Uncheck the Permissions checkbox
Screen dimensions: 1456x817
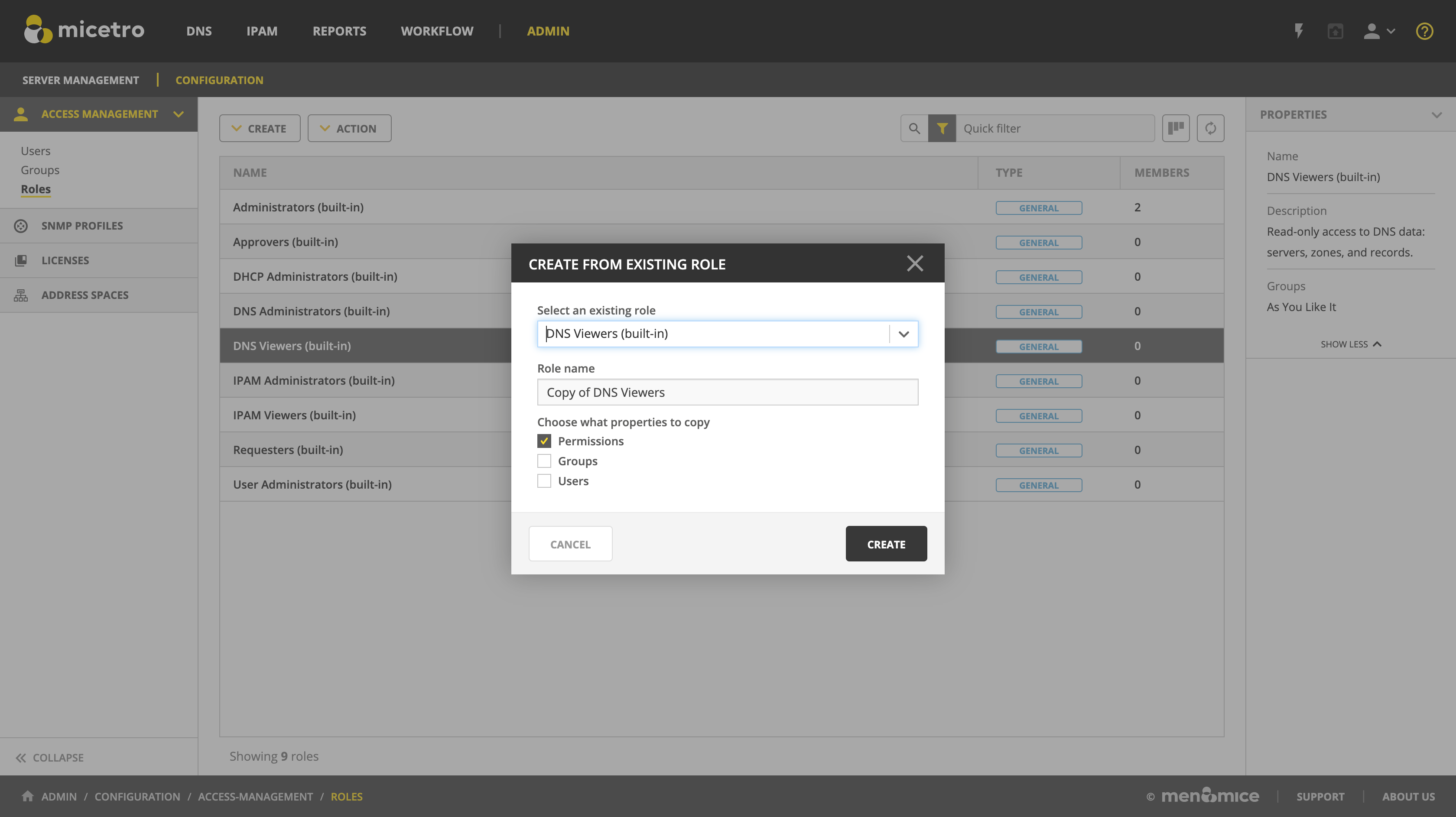(544, 441)
